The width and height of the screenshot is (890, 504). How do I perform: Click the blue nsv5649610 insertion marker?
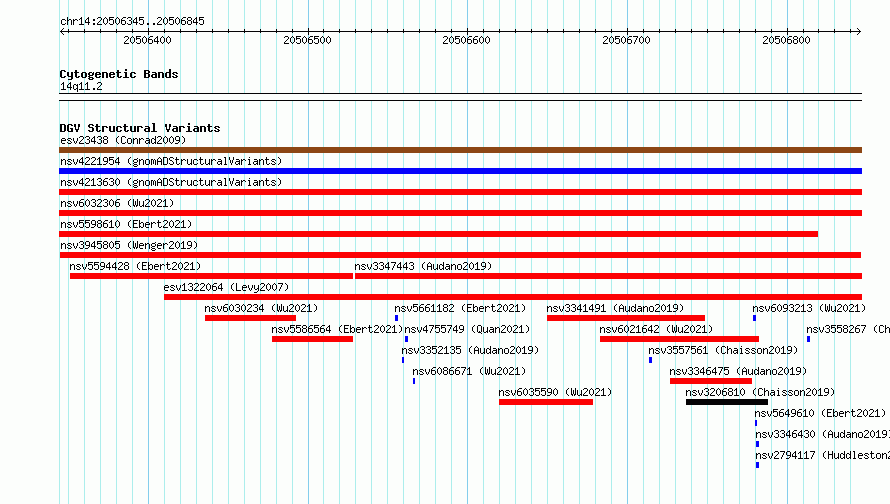(756, 423)
